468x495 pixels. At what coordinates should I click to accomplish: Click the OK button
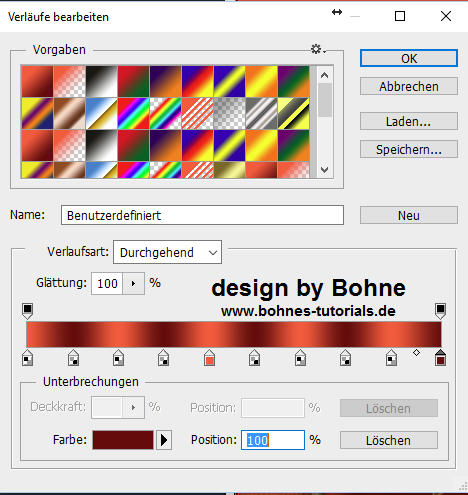point(409,58)
